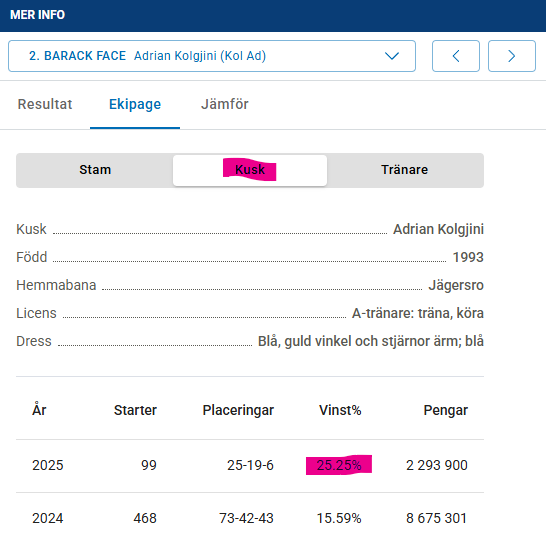Switch to the Resultat tab
Viewport: 546px width, 545px height.
[45, 104]
